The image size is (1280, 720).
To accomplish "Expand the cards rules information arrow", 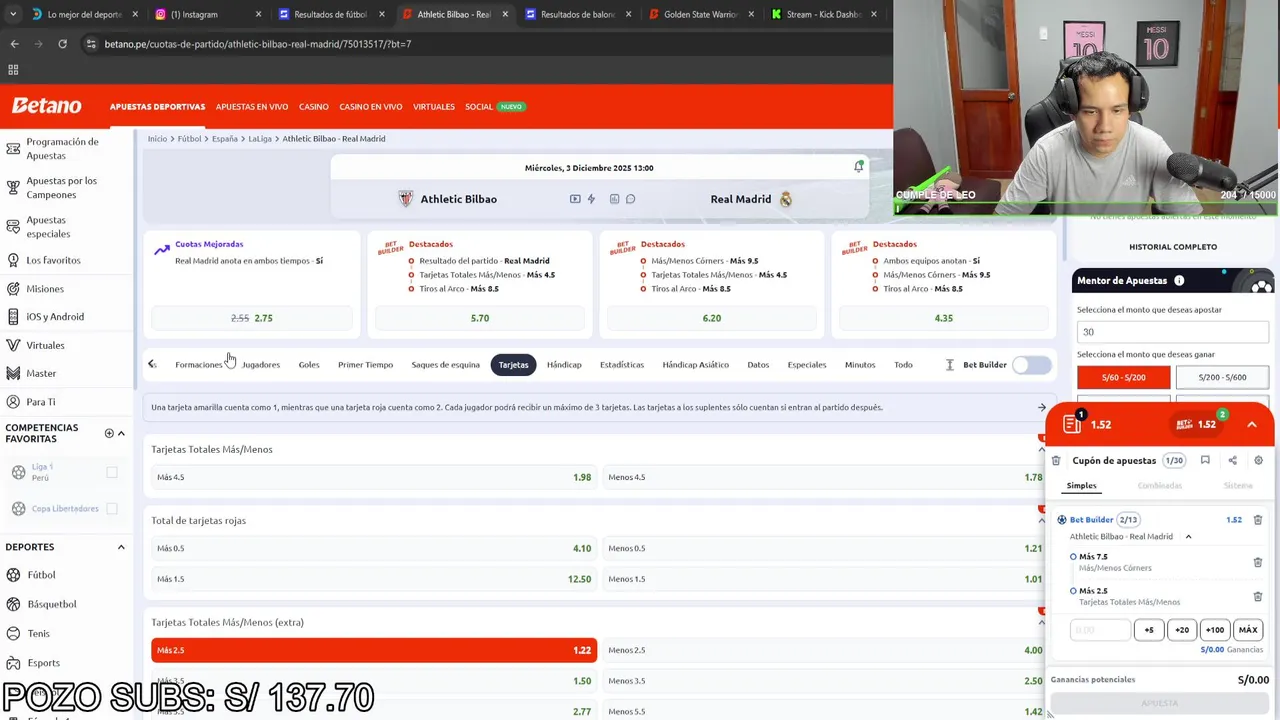I will 1042,407.
